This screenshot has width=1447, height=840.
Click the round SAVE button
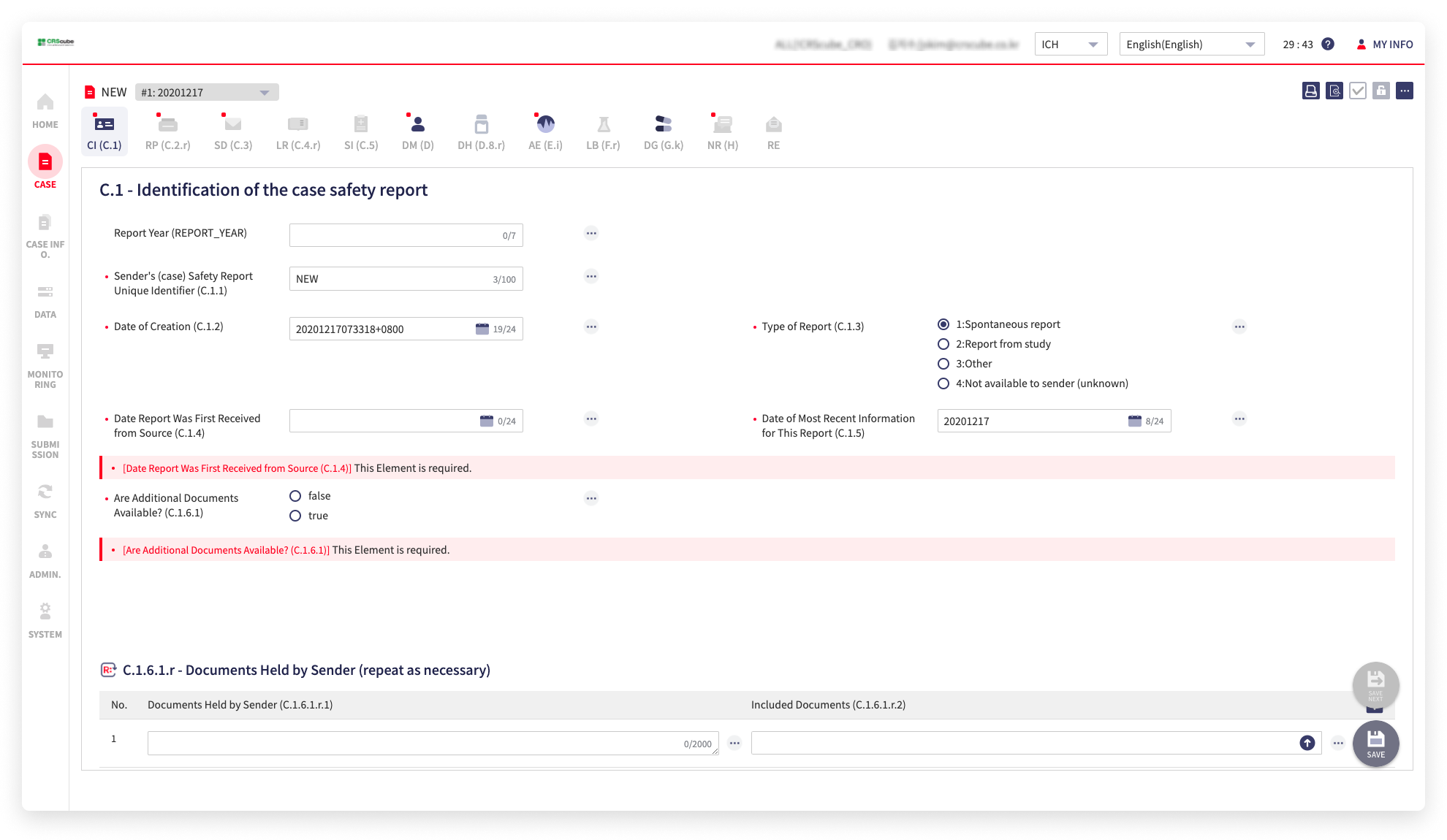[1375, 744]
